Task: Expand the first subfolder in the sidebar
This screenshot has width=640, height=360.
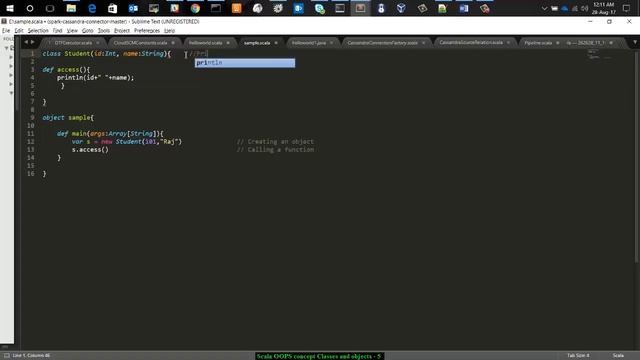Action: (x=11, y=57)
